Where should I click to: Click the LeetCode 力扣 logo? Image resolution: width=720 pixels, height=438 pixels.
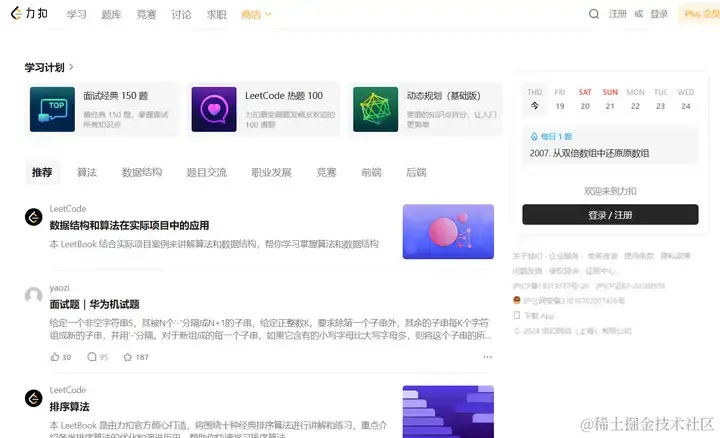tap(29, 13)
